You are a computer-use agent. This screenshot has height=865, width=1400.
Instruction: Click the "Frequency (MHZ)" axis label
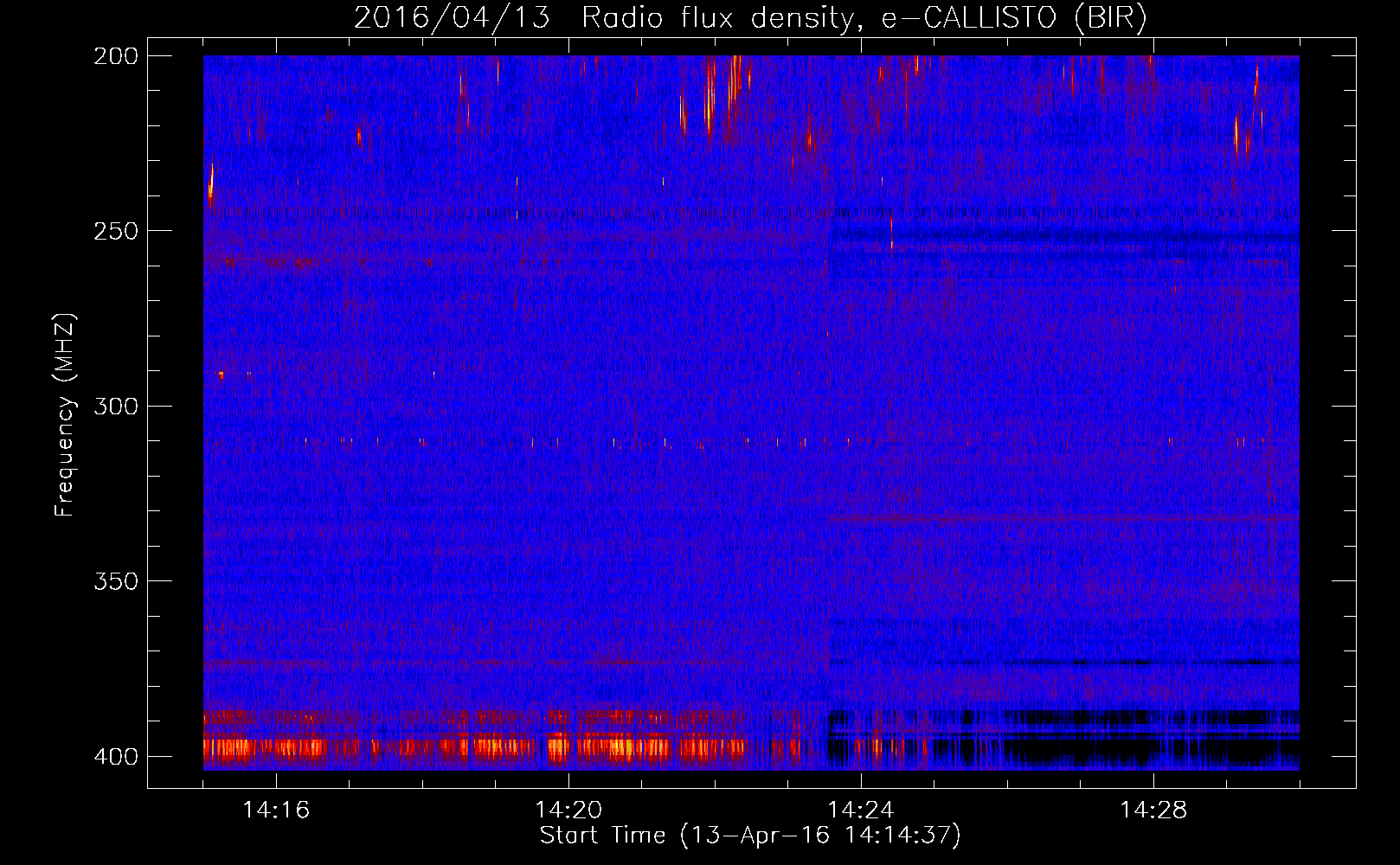point(65,414)
